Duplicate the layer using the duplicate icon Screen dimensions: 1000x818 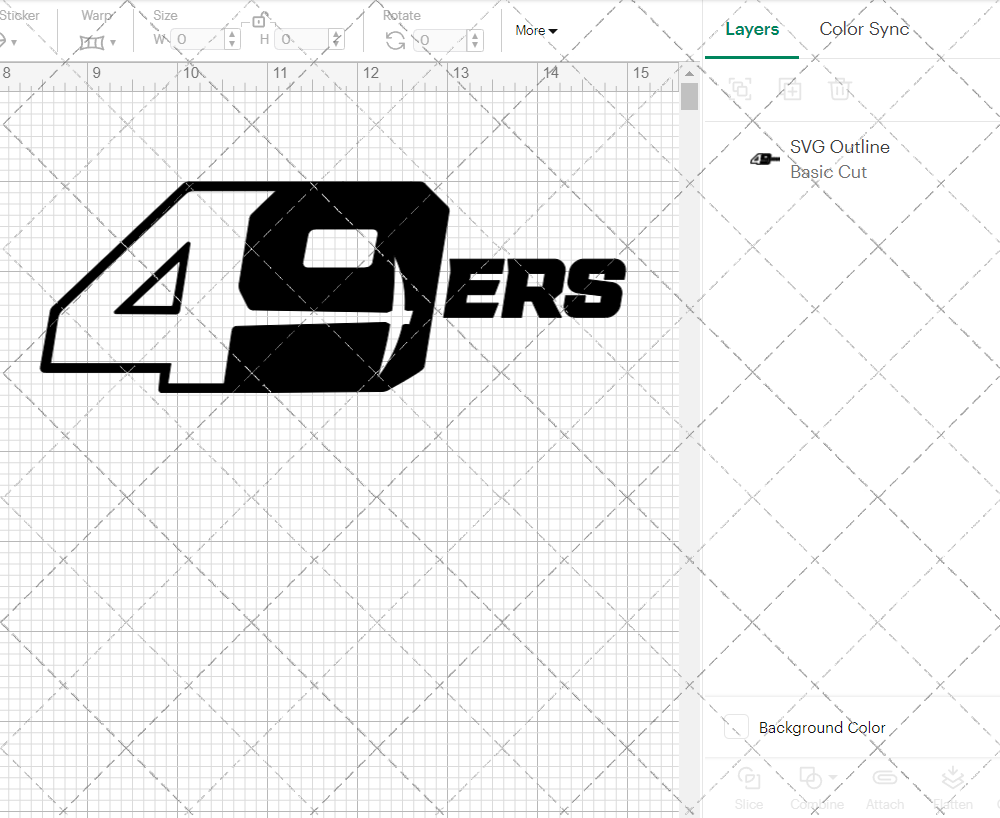click(790, 89)
